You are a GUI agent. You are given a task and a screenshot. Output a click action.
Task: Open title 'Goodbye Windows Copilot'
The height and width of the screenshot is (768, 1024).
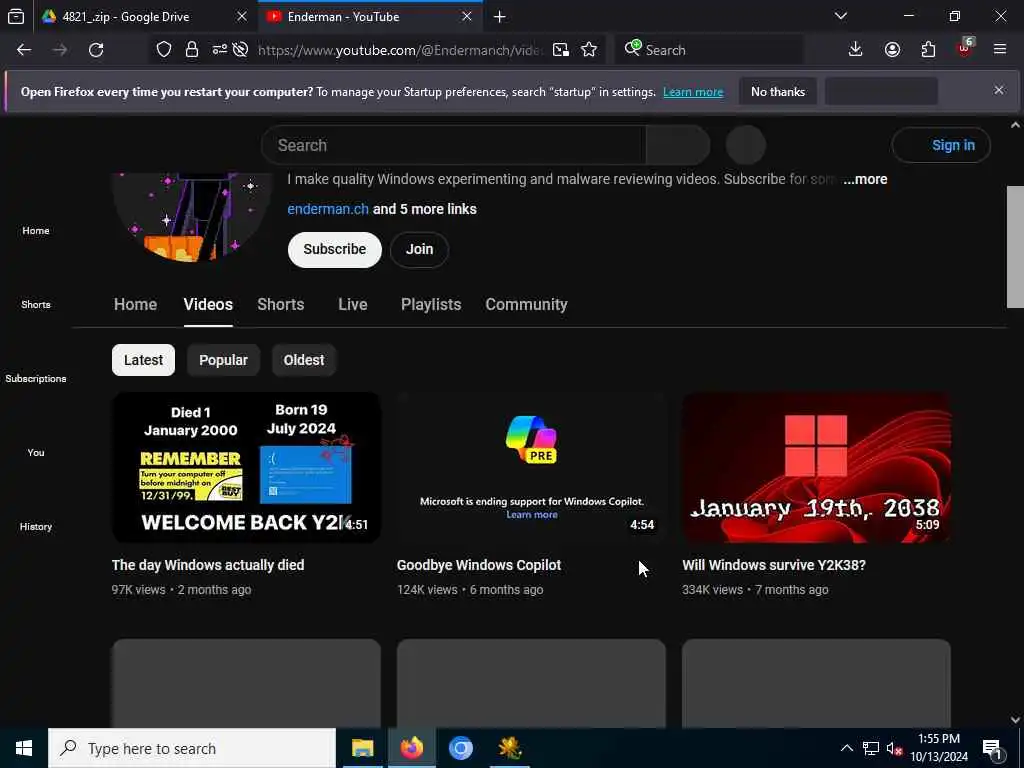coord(479,566)
